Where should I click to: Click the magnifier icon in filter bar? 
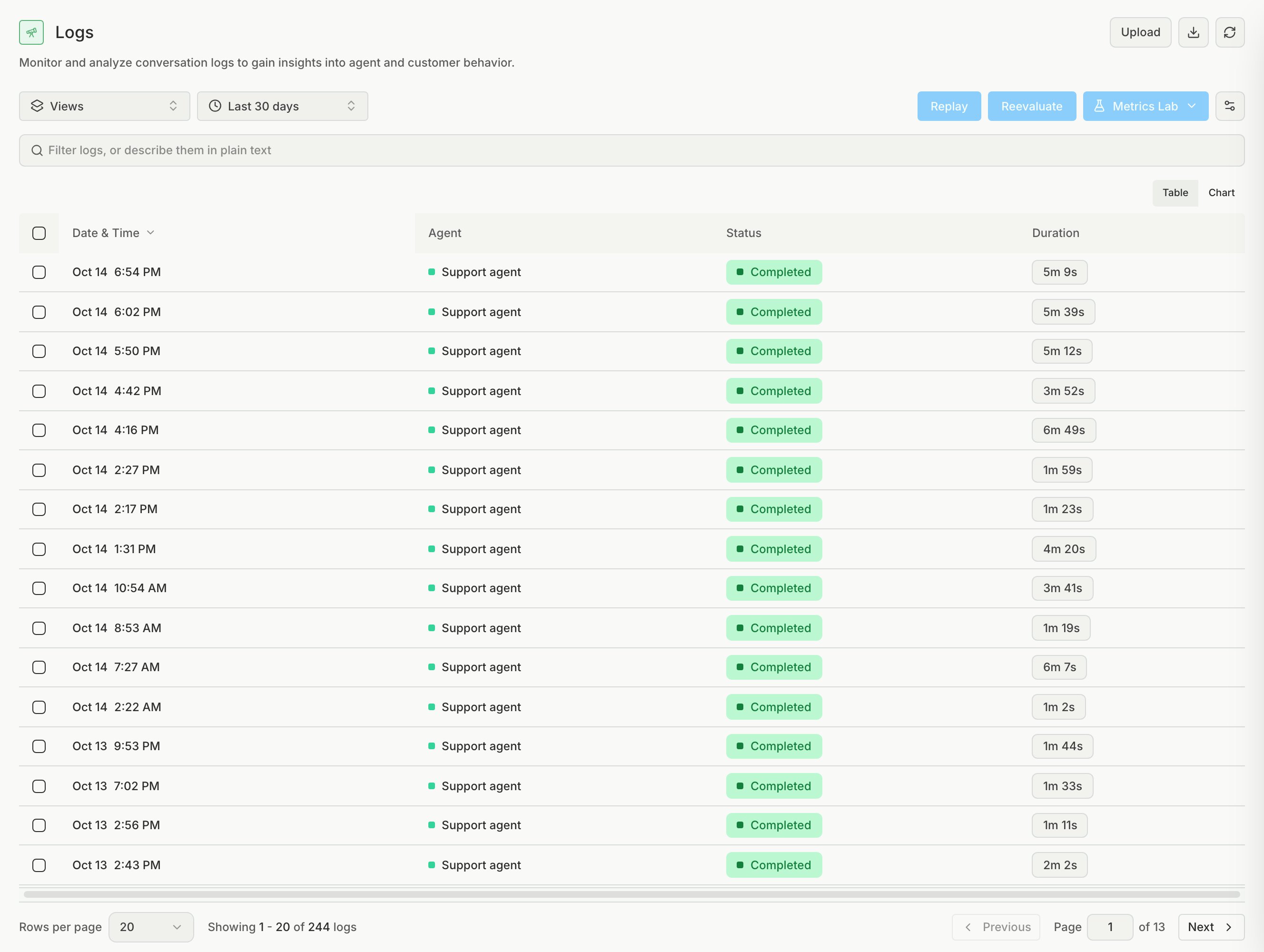pos(37,150)
